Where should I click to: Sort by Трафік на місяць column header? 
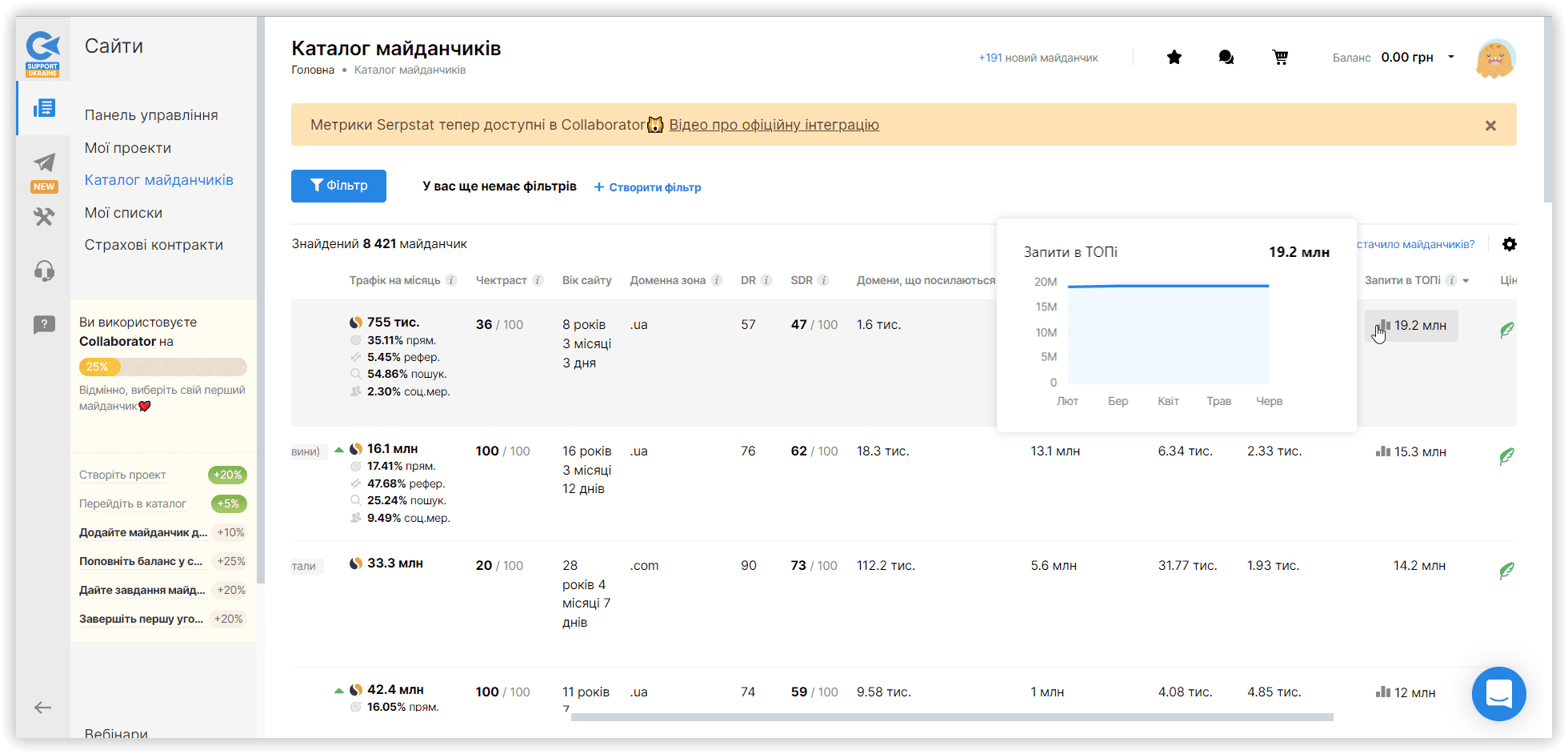395,280
